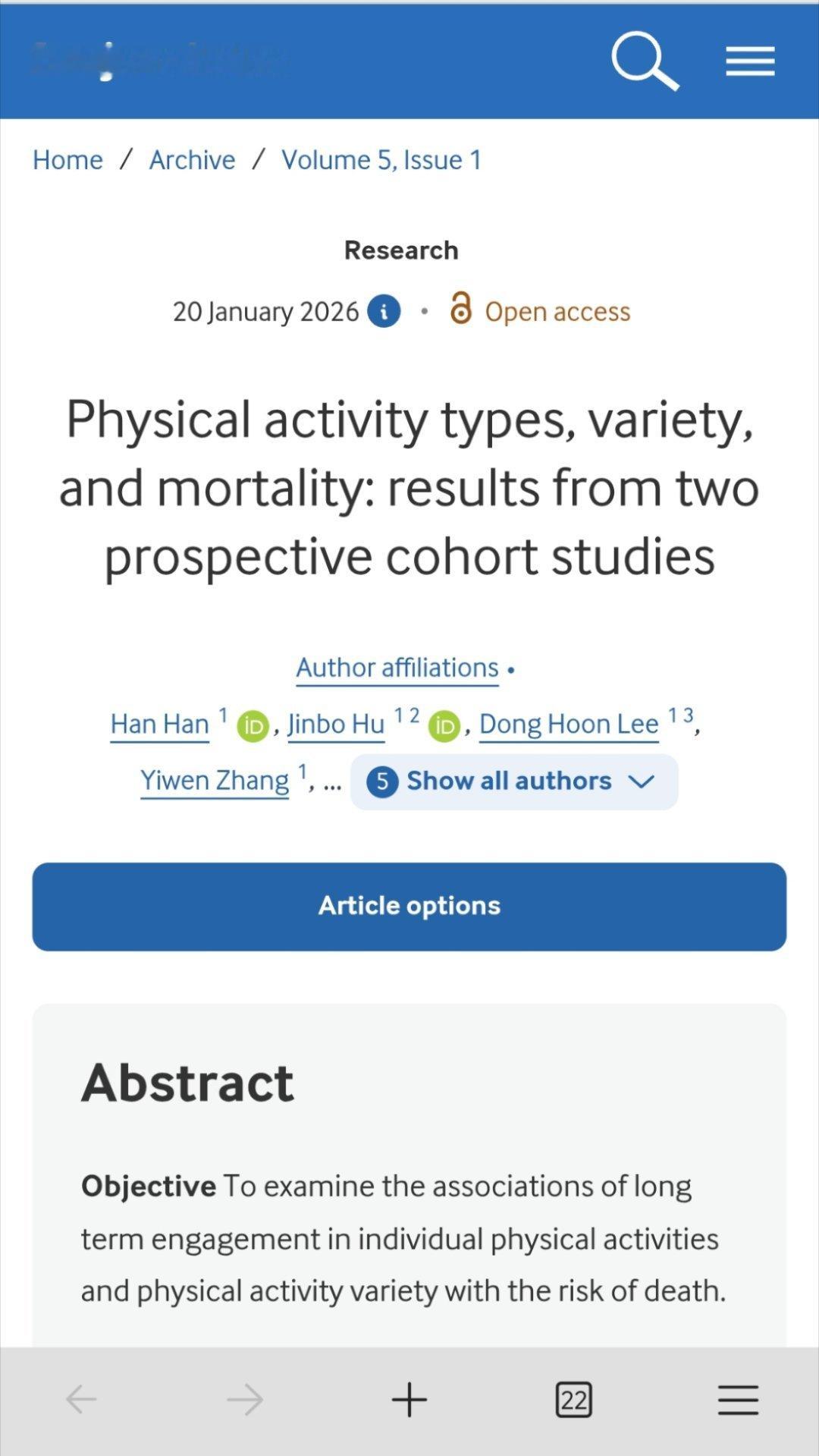
Task: Open Han Han's ORCID iD icon
Action: click(253, 726)
